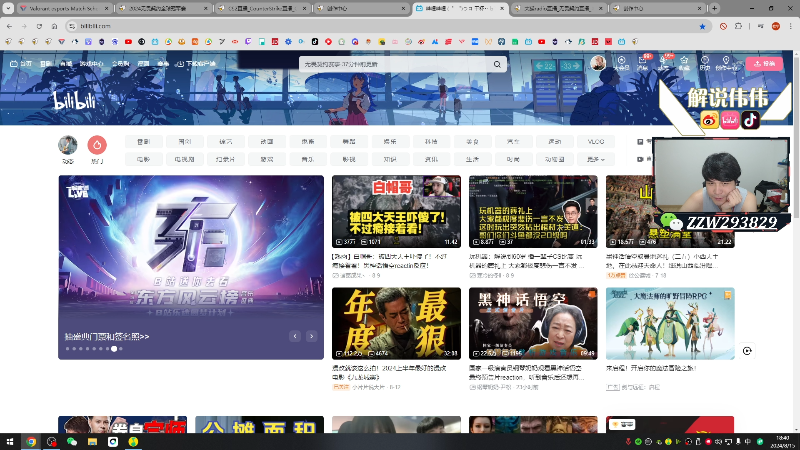Open 历史 watch history icon
800x450 pixels.
click(705, 63)
